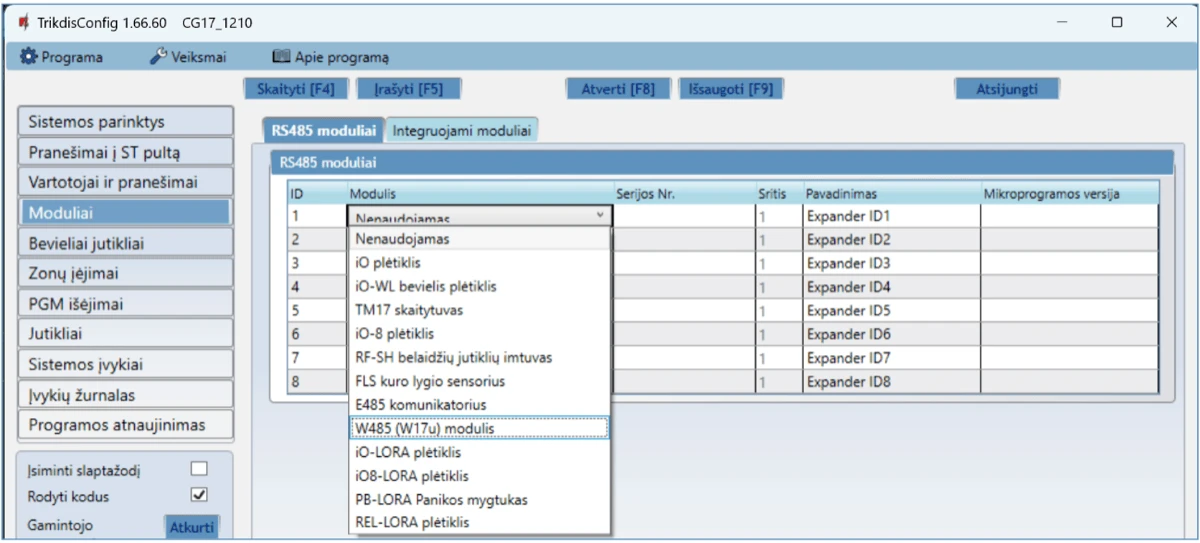Open the Programa menu with gear icon
The height and width of the screenshot is (543, 1200).
(62, 57)
